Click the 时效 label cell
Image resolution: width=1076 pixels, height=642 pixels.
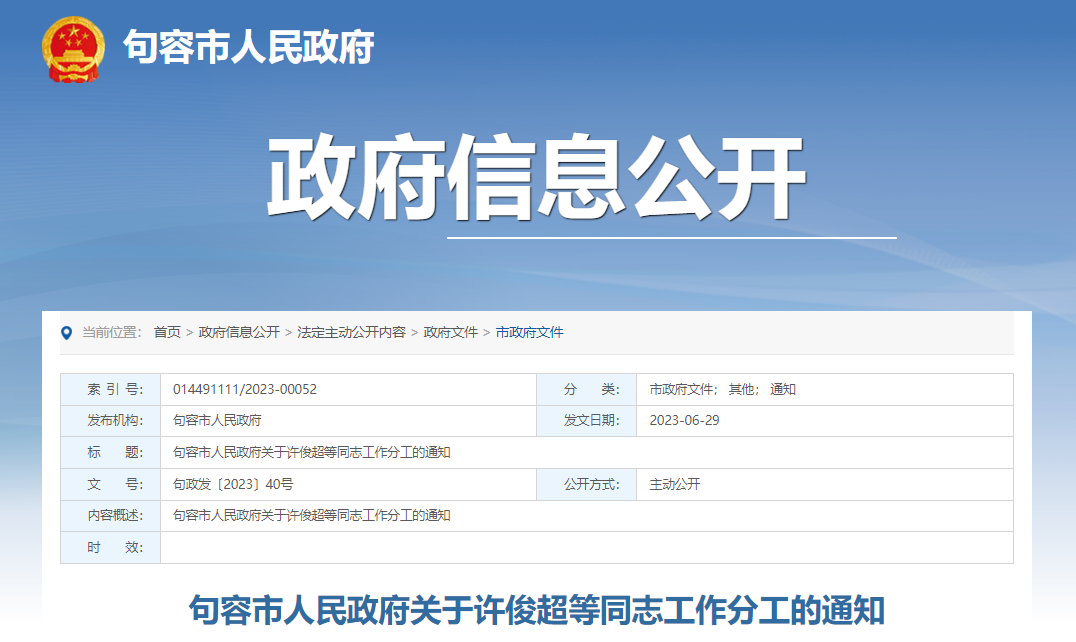click(x=110, y=547)
